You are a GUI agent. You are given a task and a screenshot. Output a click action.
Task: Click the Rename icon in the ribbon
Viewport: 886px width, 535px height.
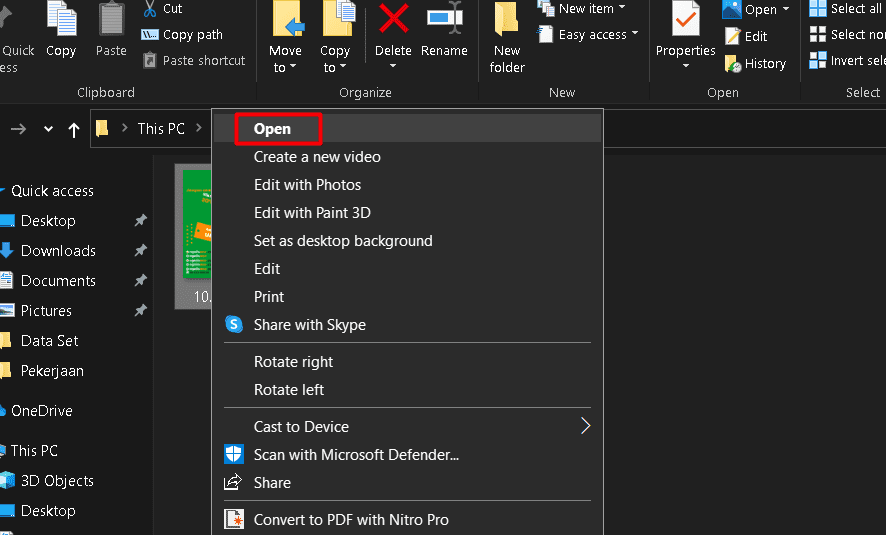pyautogui.click(x=444, y=20)
